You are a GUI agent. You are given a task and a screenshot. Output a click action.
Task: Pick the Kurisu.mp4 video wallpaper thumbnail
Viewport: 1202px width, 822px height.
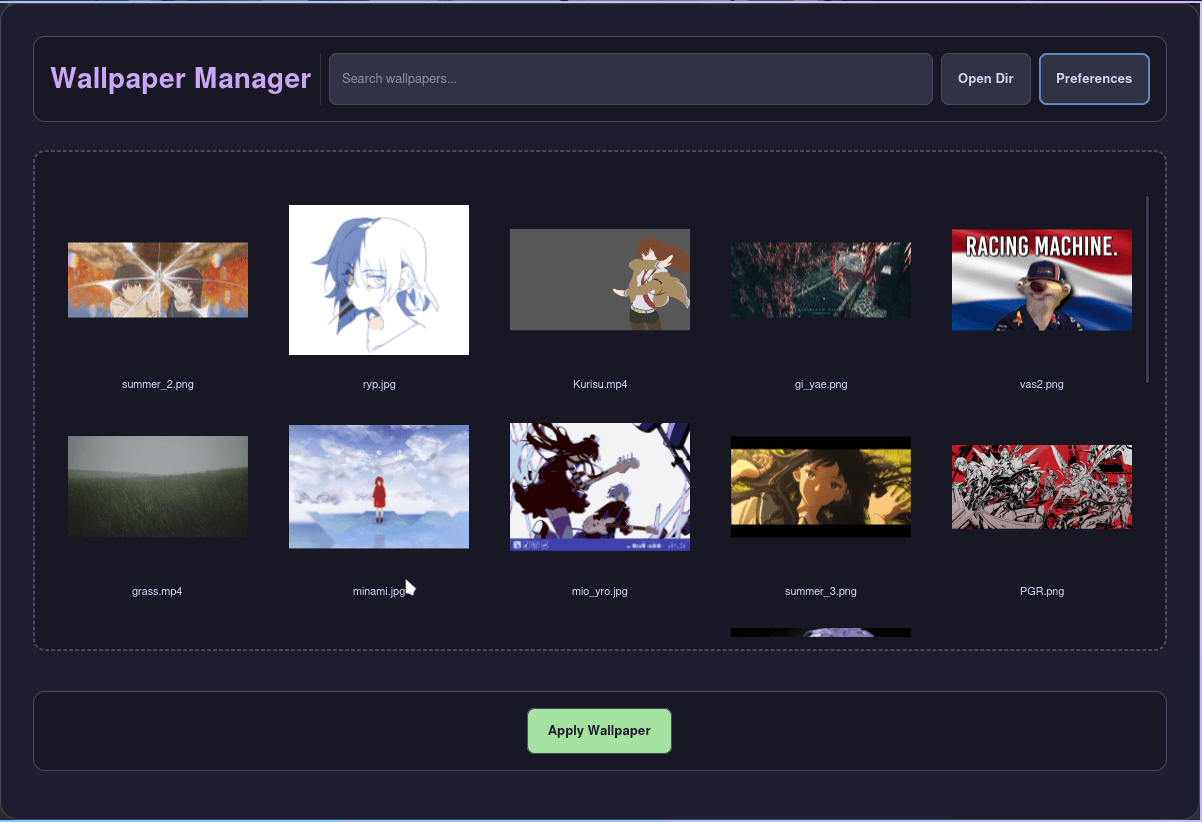pos(600,280)
